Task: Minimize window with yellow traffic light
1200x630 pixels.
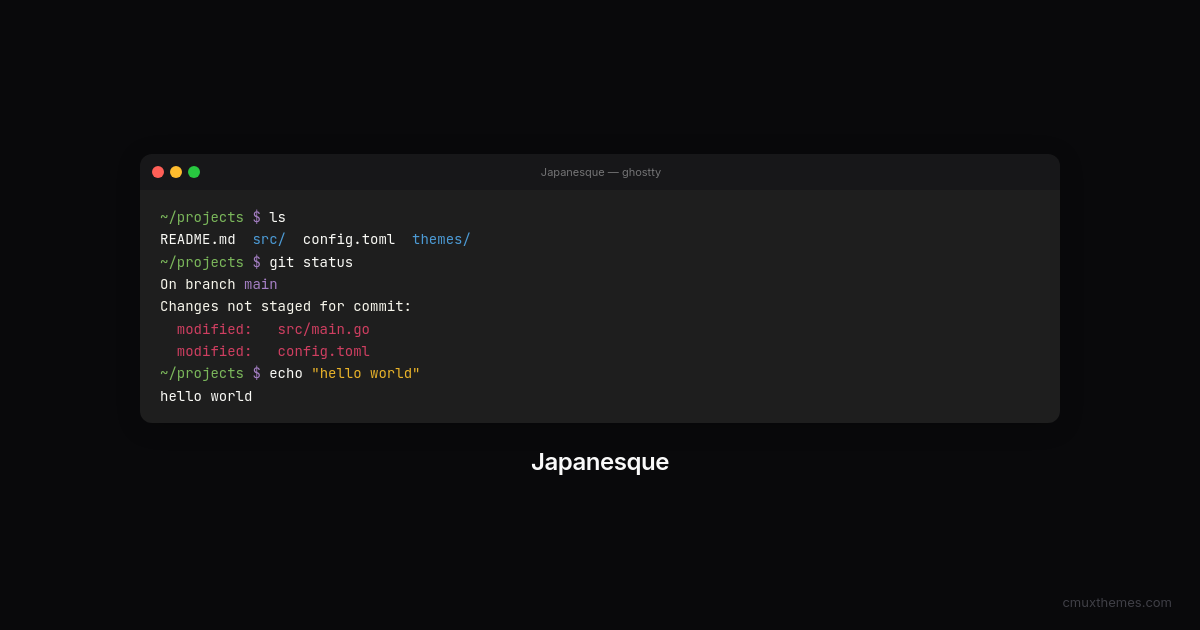Action: click(x=176, y=172)
